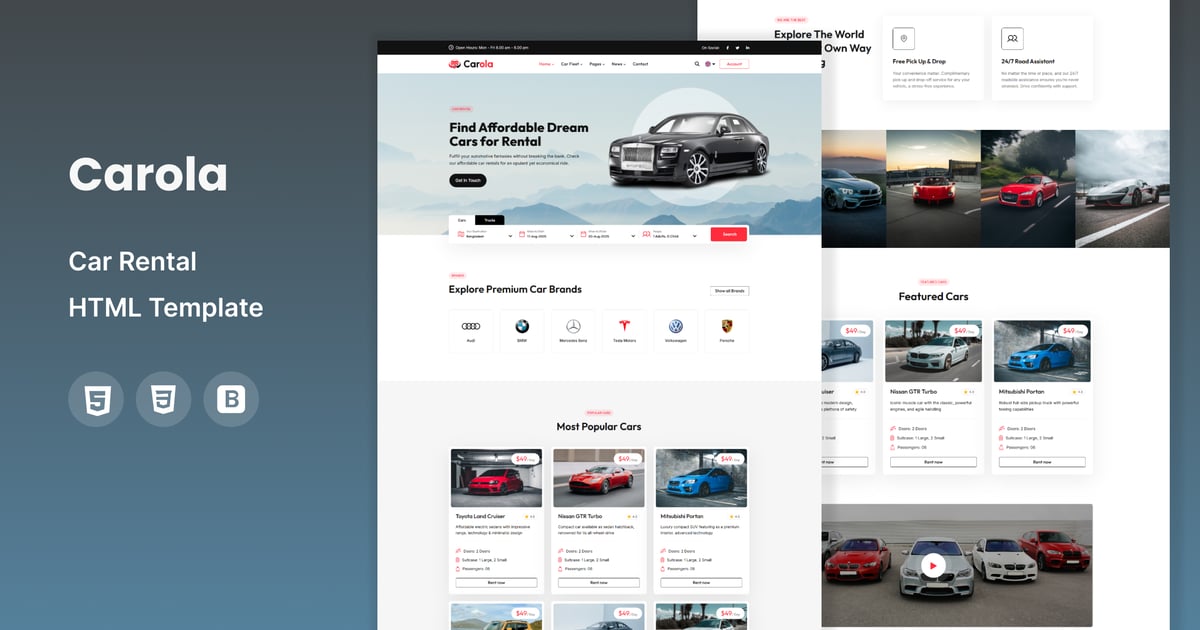Open the Contact menu item

[640, 64]
